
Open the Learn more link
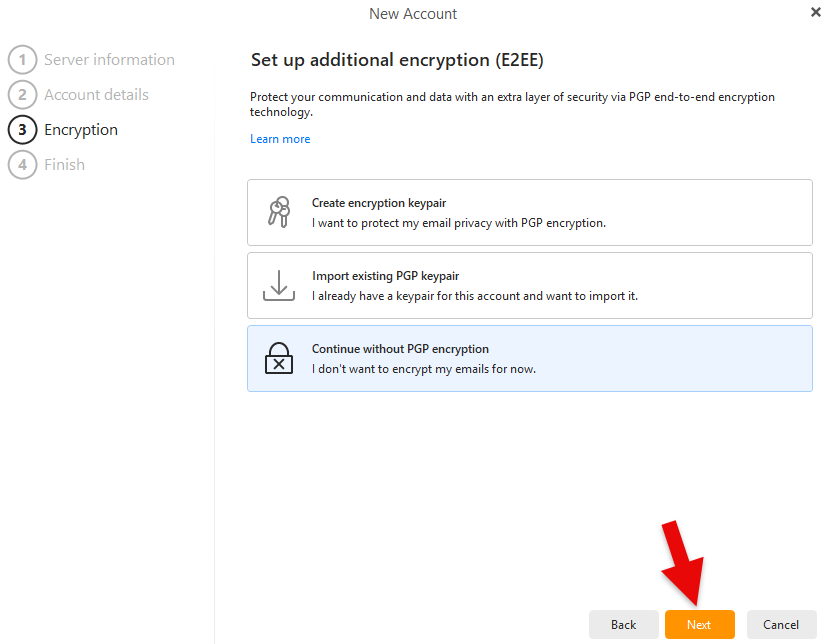pos(280,139)
